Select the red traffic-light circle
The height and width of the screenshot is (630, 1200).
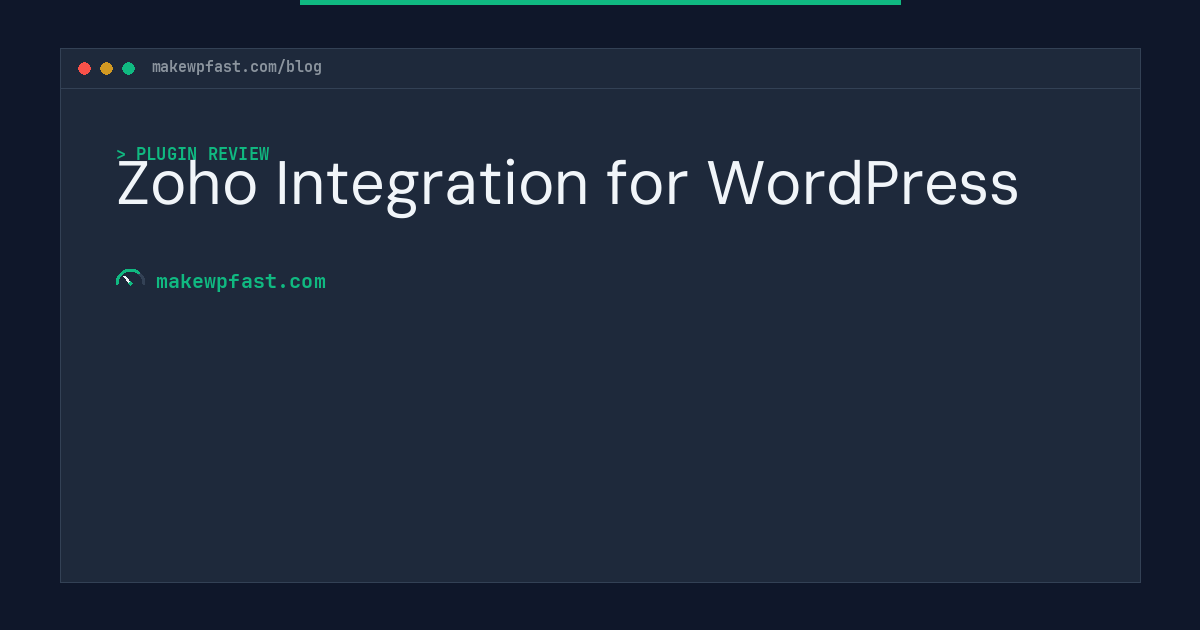pos(85,68)
